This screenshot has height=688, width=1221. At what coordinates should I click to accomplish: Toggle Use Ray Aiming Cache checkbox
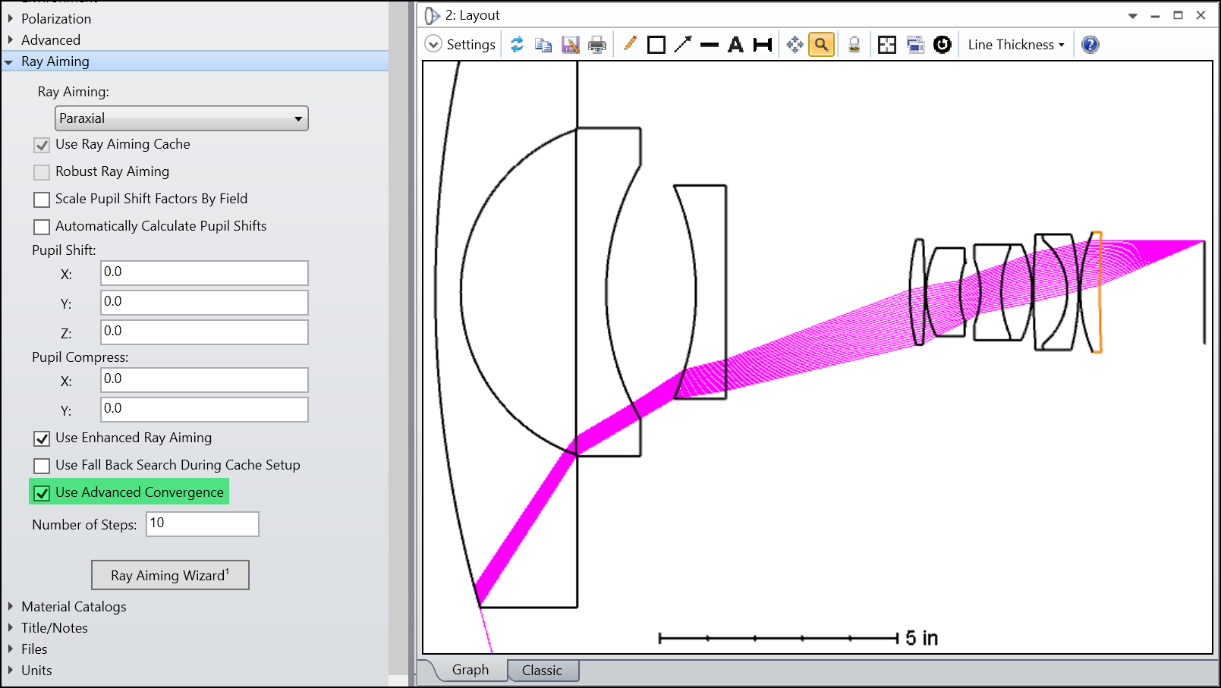41,145
